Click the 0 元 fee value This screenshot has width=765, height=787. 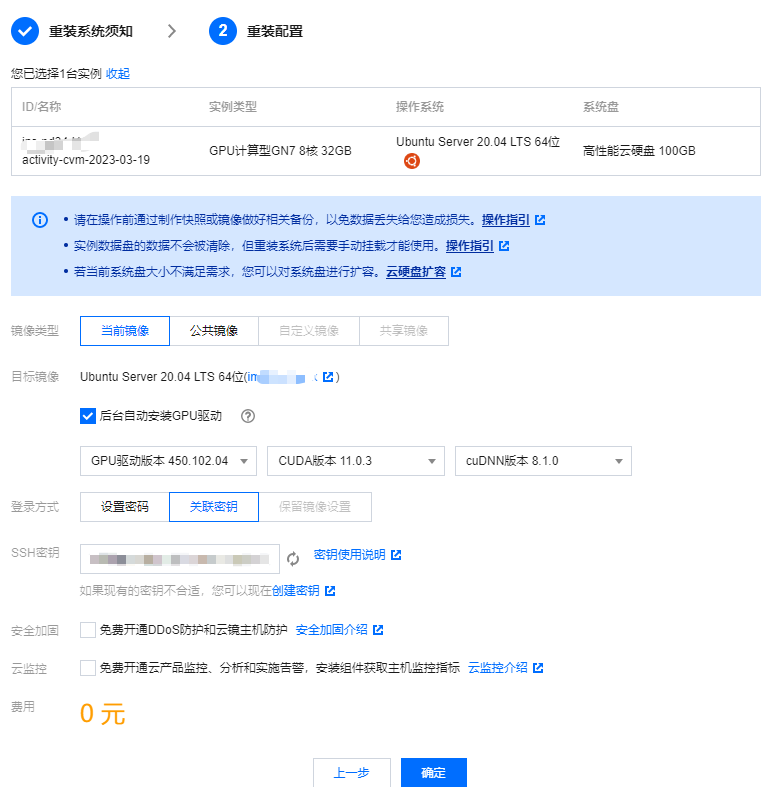pyautogui.click(x=102, y=714)
